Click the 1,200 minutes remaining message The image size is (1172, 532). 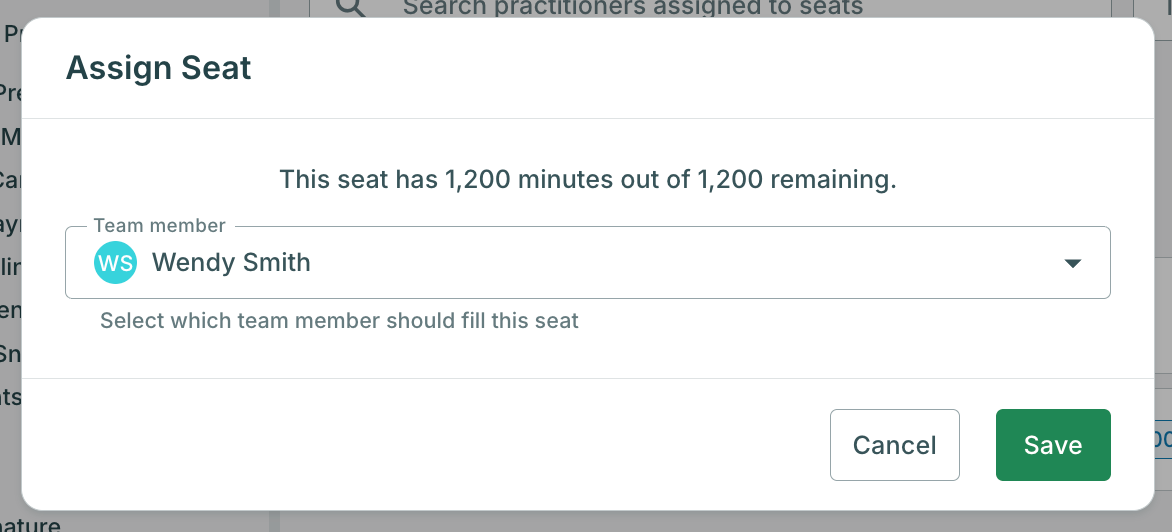tap(587, 179)
